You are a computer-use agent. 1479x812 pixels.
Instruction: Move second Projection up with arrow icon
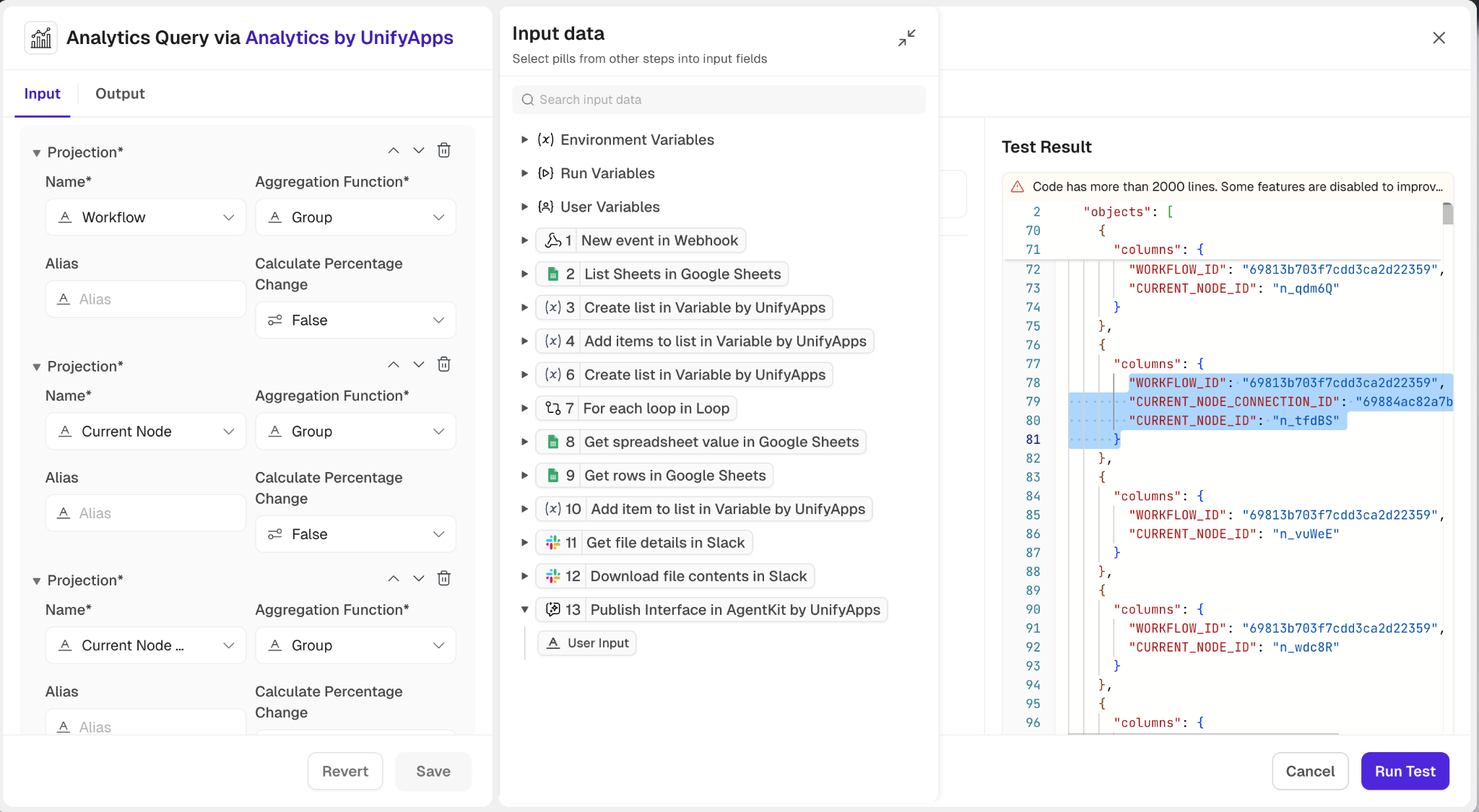(x=394, y=364)
